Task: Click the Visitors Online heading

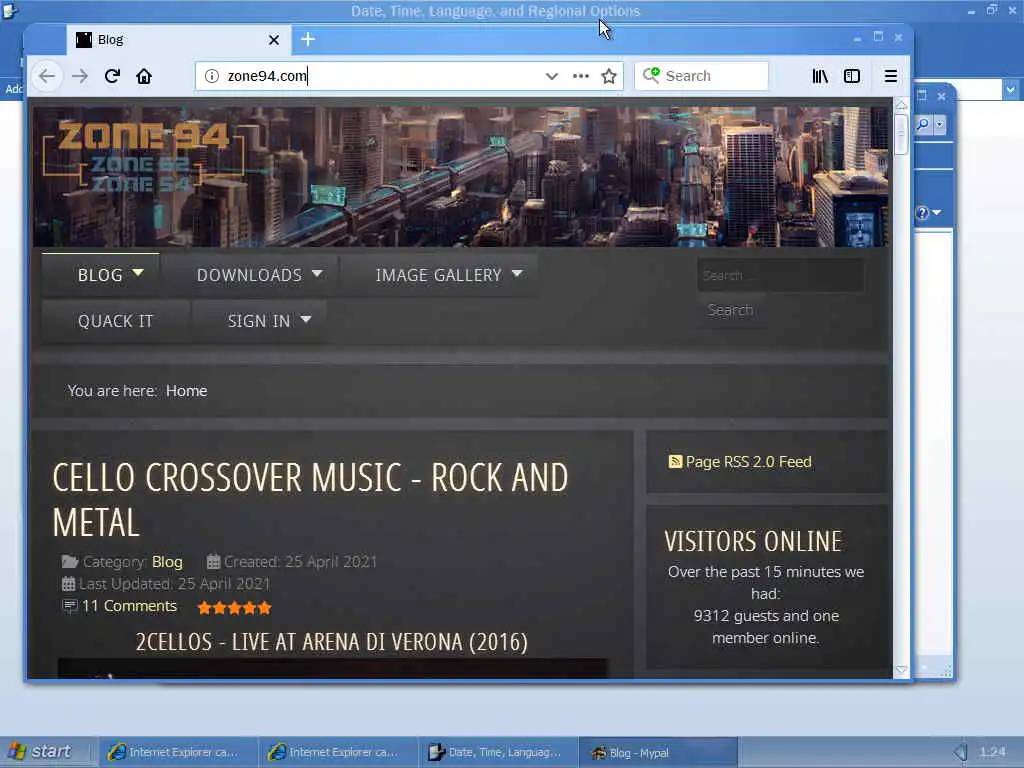Action: [753, 541]
